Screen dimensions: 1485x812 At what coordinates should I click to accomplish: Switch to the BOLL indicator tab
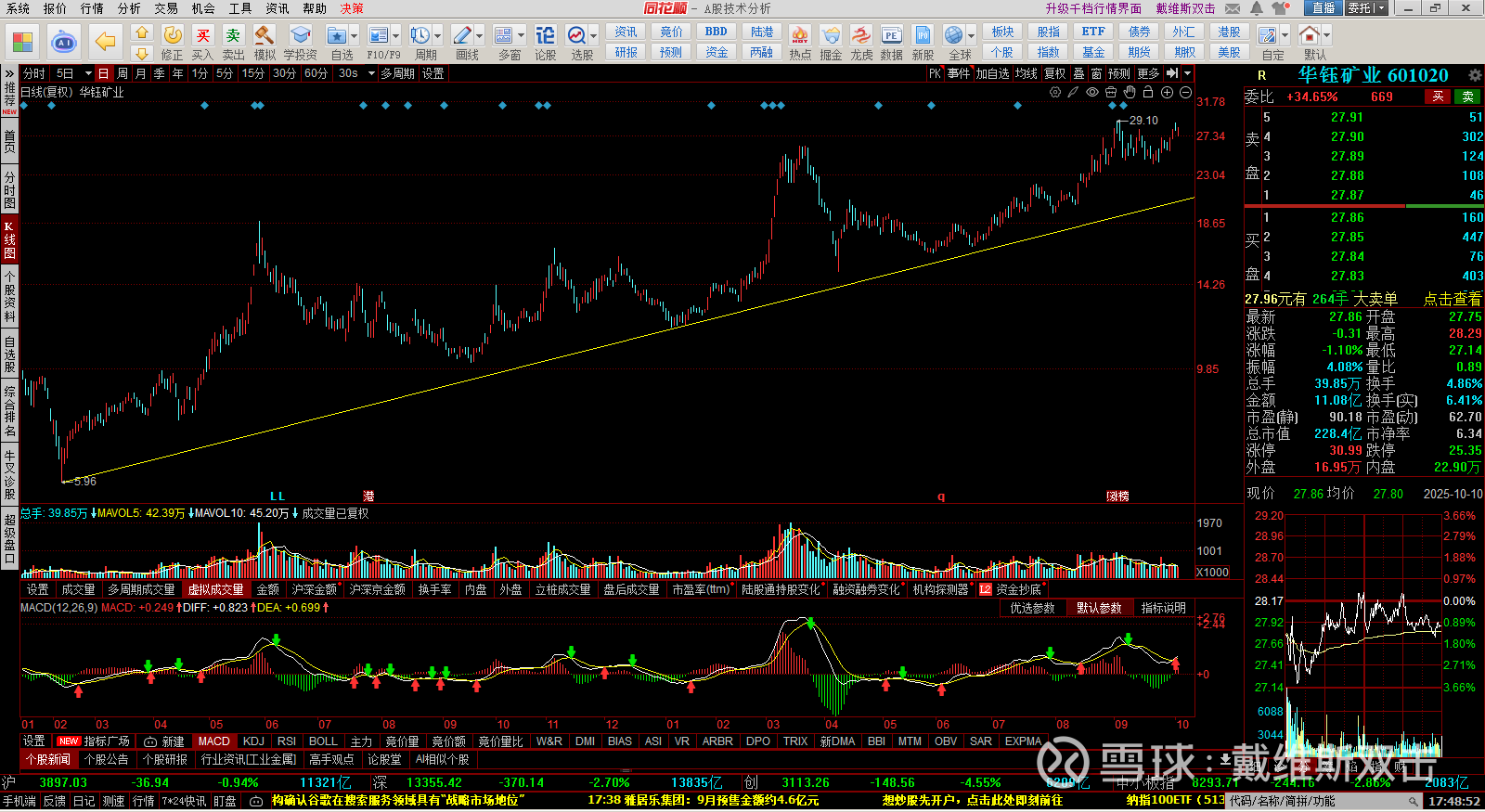323,741
